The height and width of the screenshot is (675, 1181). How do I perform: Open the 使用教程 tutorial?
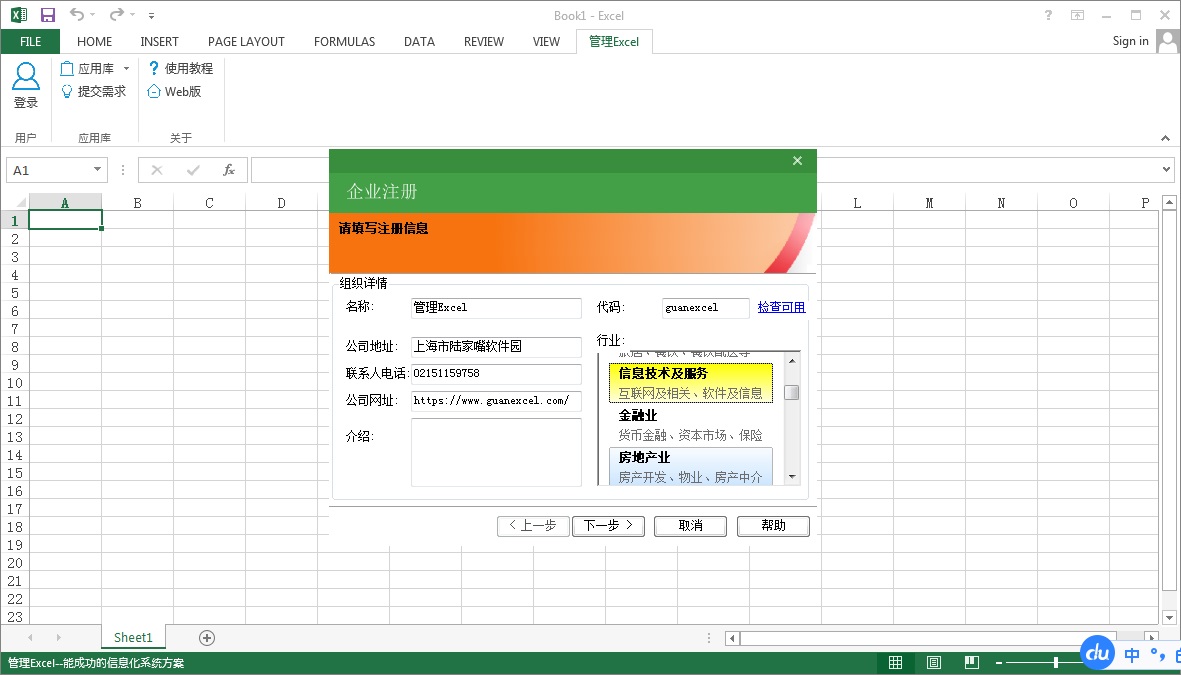(x=181, y=69)
